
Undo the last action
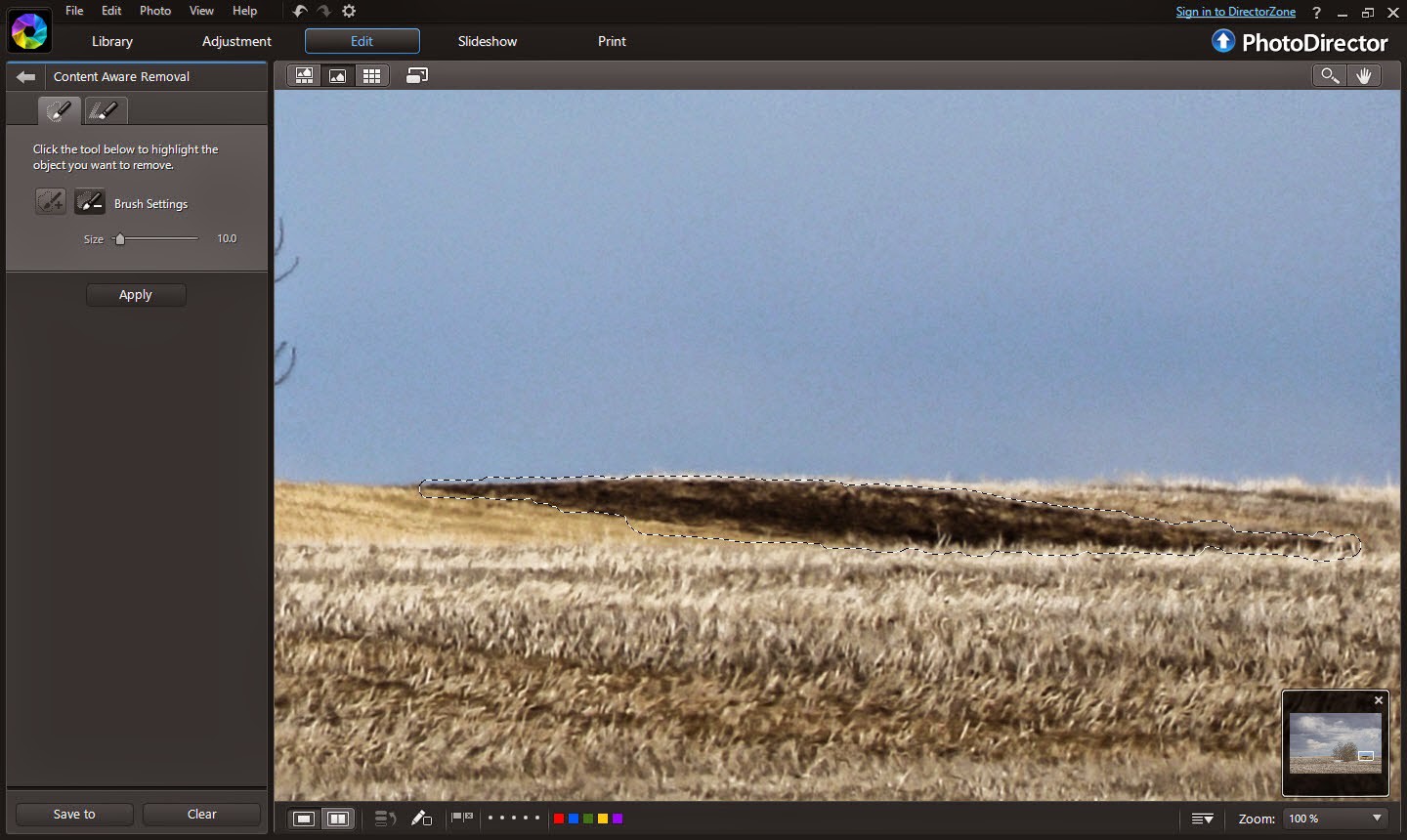300,11
